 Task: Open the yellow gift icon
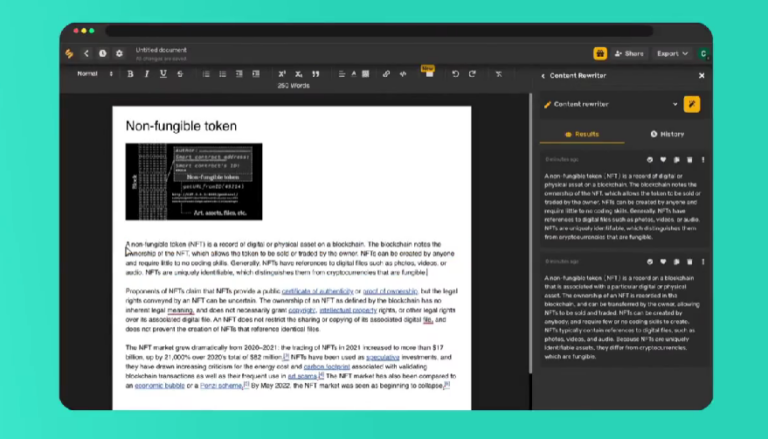pyautogui.click(x=600, y=53)
